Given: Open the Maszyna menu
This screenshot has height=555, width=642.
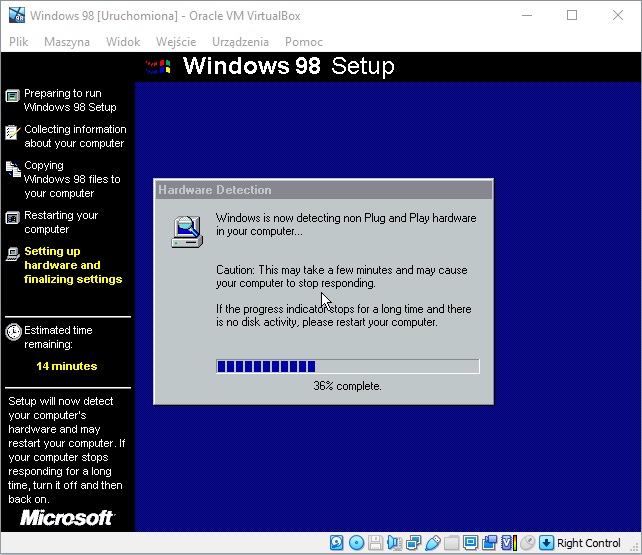Looking at the screenshot, I should (67, 42).
